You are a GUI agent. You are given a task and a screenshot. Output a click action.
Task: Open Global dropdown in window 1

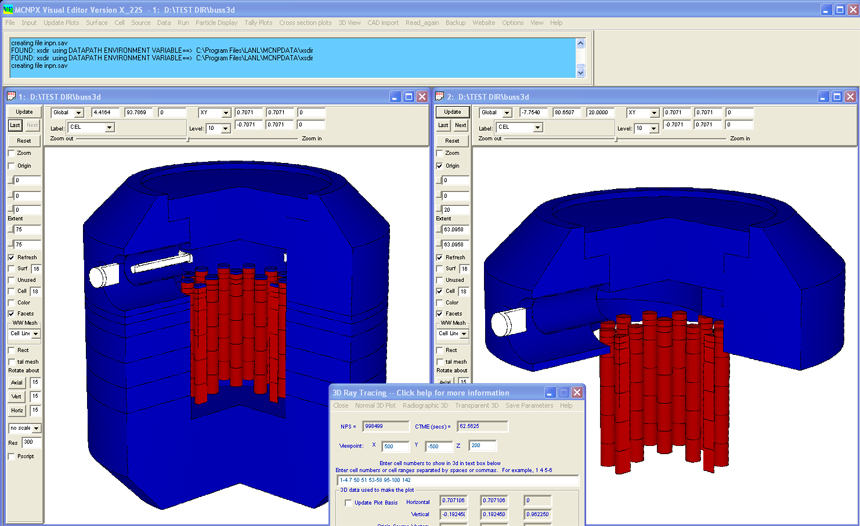point(78,113)
